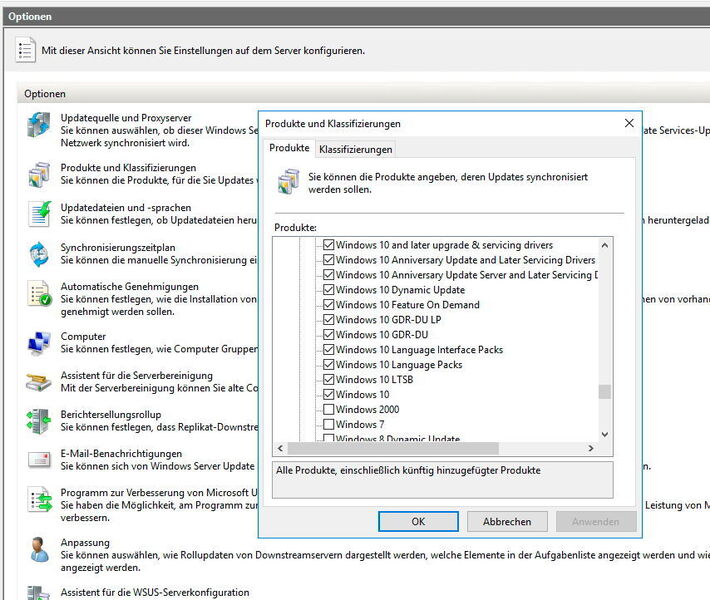Click the Synchronisierungszeitplan icon

click(x=39, y=254)
